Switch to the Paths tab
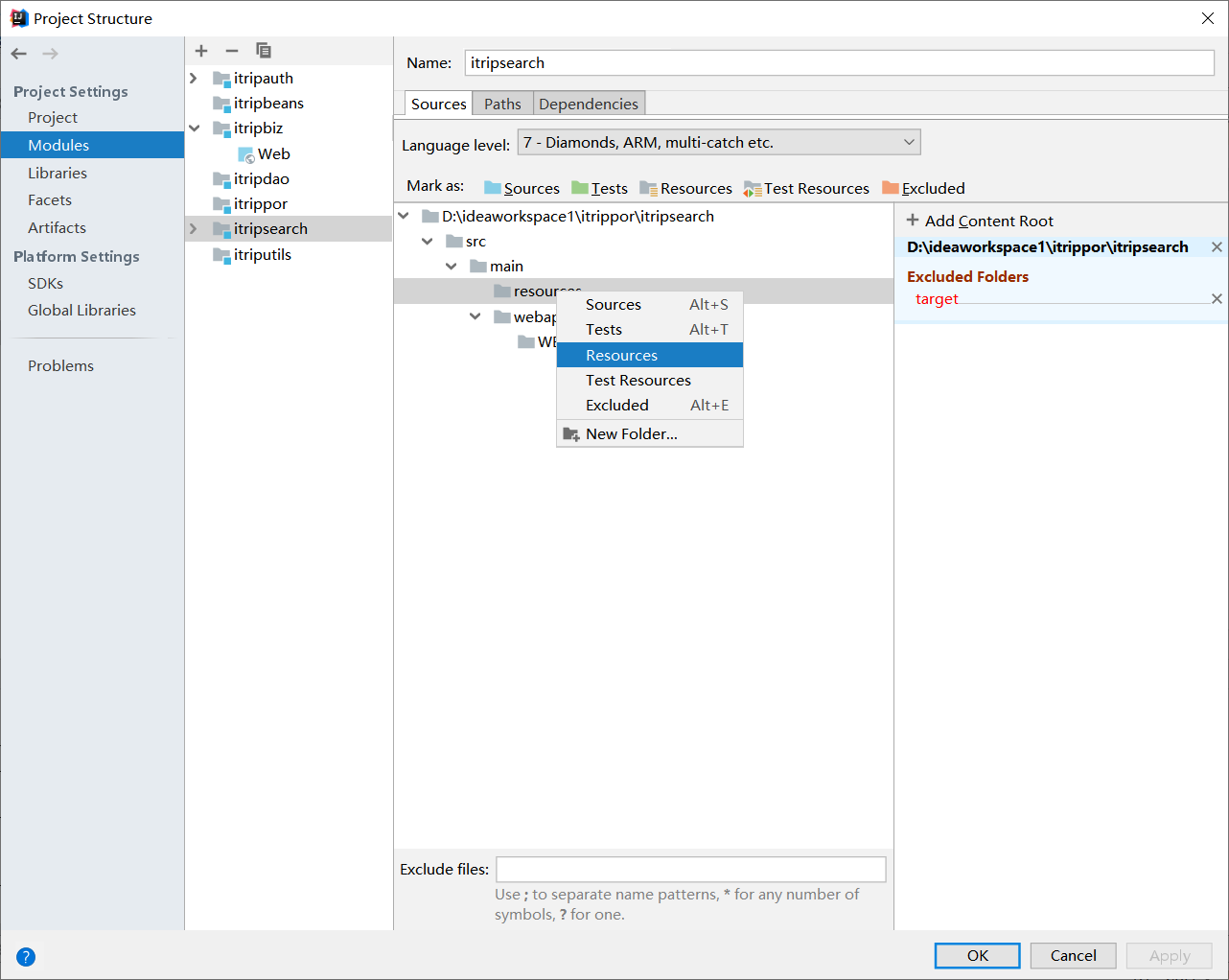The image size is (1229, 980). pyautogui.click(x=502, y=104)
